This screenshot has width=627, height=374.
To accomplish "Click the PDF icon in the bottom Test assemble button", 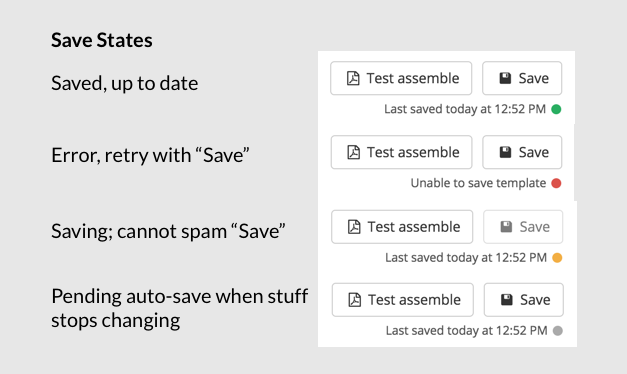I will [354, 300].
